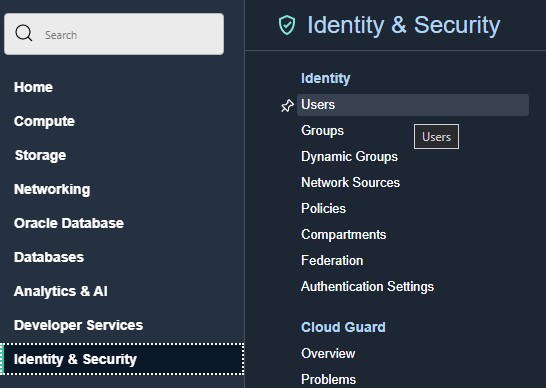
Task: Open Network Sources page
Action: click(350, 183)
